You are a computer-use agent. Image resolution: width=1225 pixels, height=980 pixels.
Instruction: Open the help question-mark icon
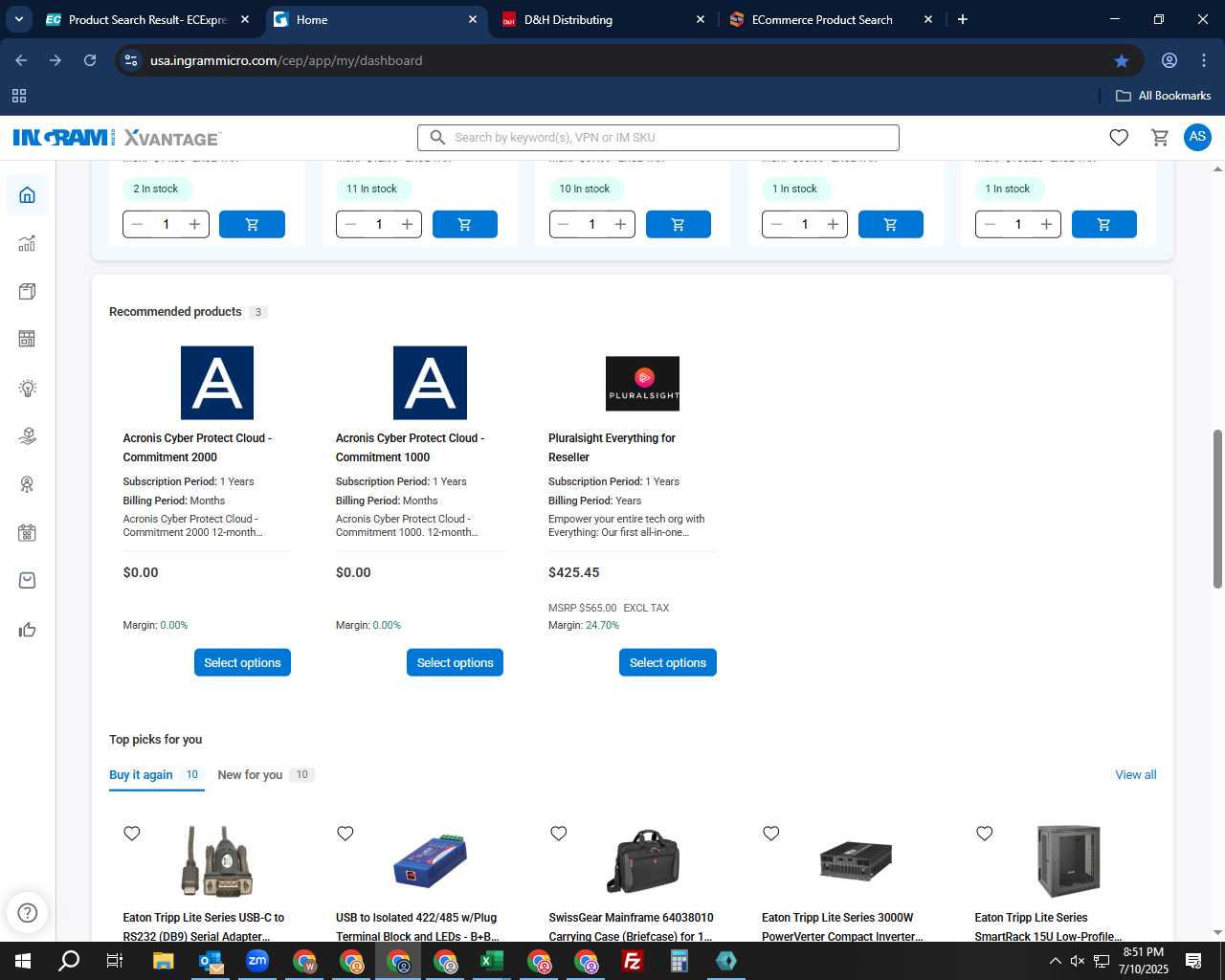28,912
